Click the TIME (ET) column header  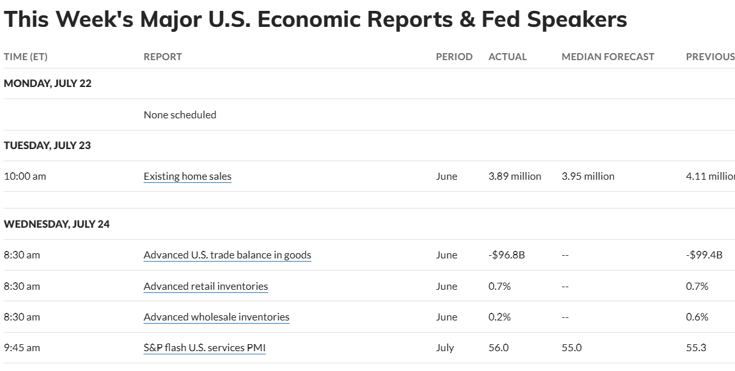pos(26,57)
